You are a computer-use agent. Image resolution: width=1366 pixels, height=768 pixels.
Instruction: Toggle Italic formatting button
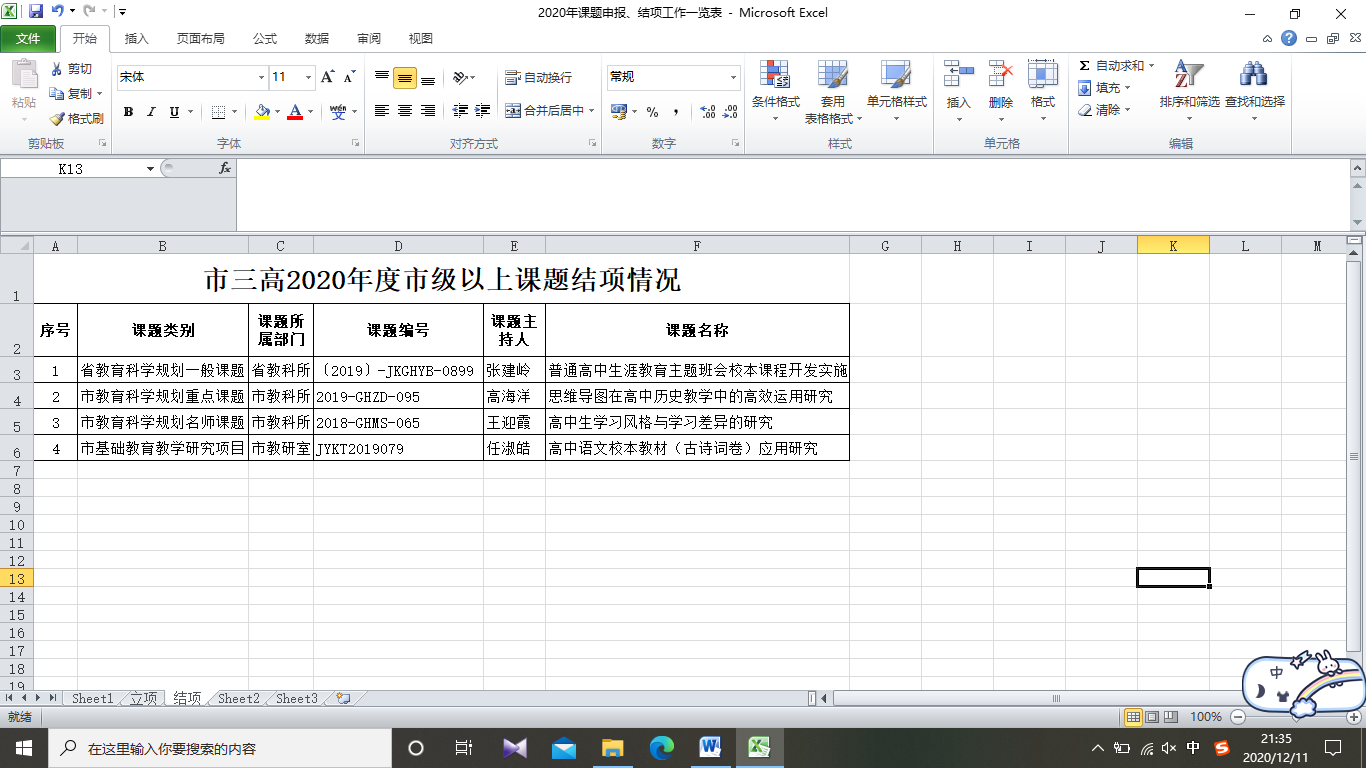pos(151,112)
